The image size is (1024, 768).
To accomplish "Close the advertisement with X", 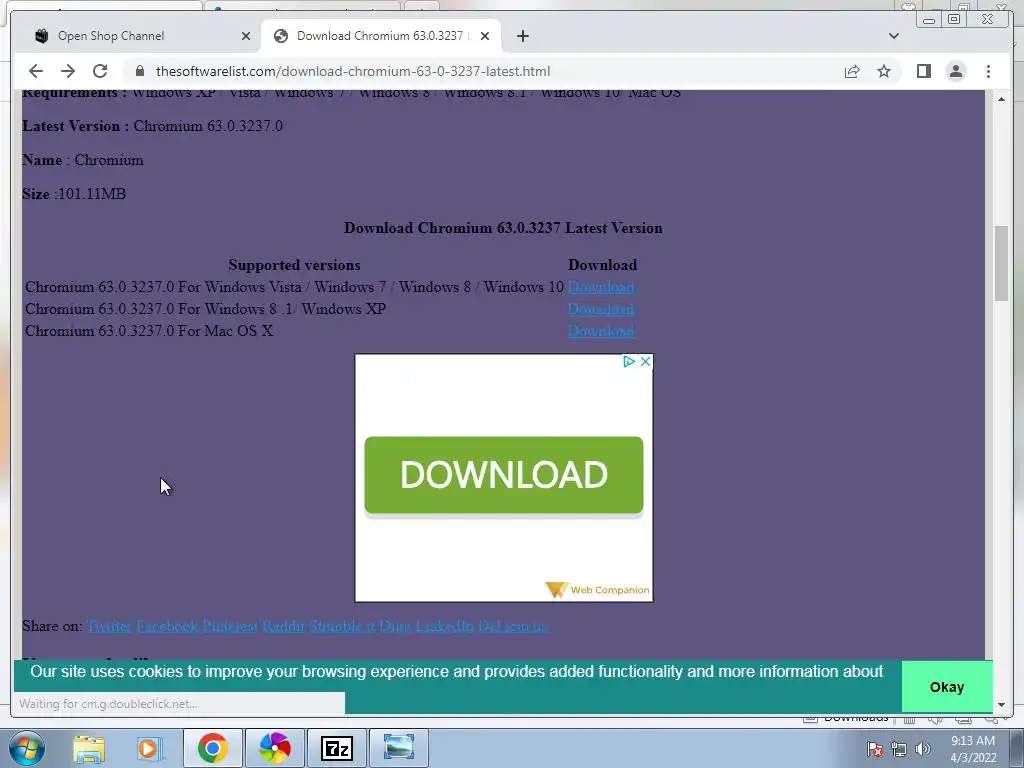I will (x=645, y=361).
